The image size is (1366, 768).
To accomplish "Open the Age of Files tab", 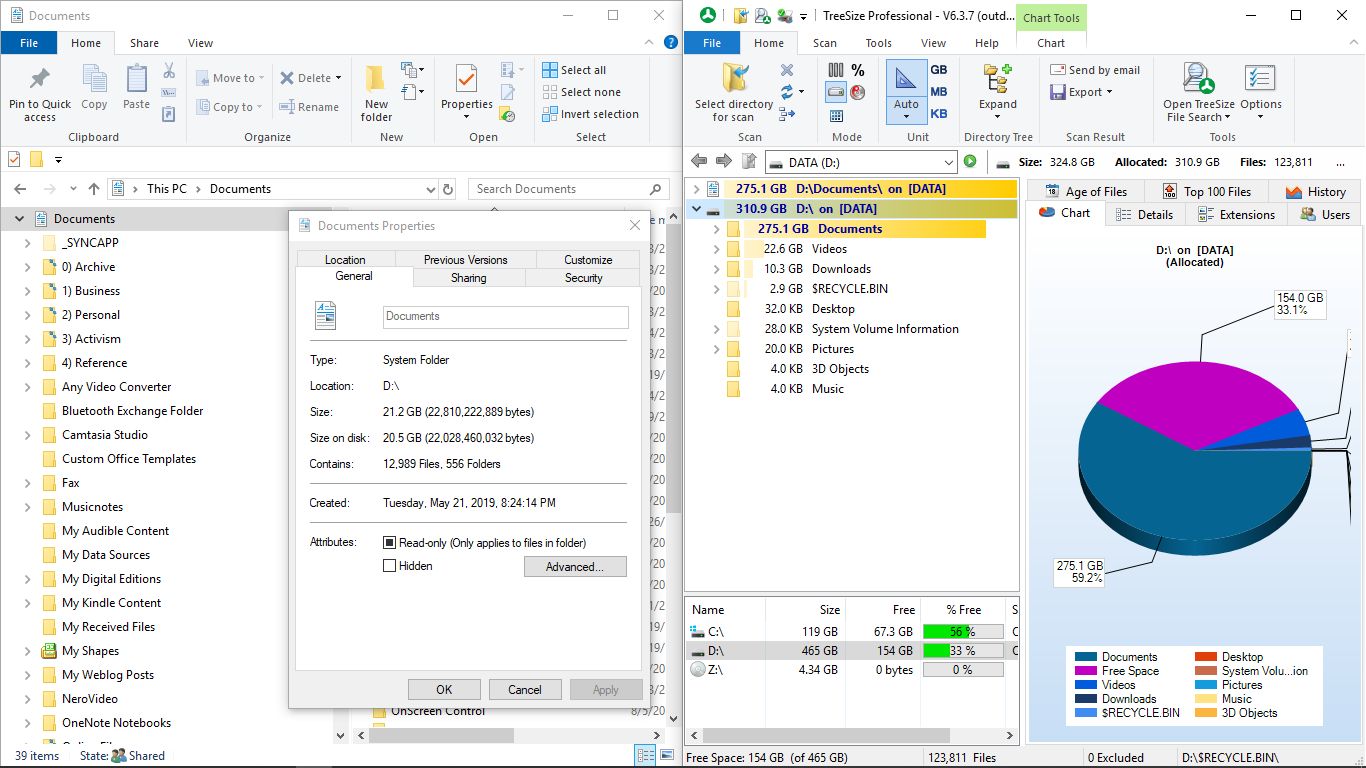I will (1085, 191).
